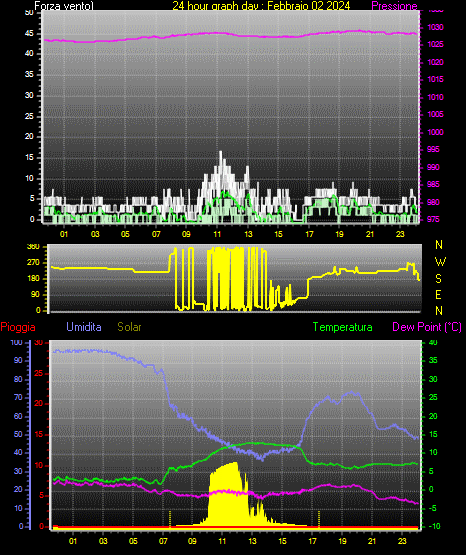Click the Temperatura legend label

tap(343, 327)
